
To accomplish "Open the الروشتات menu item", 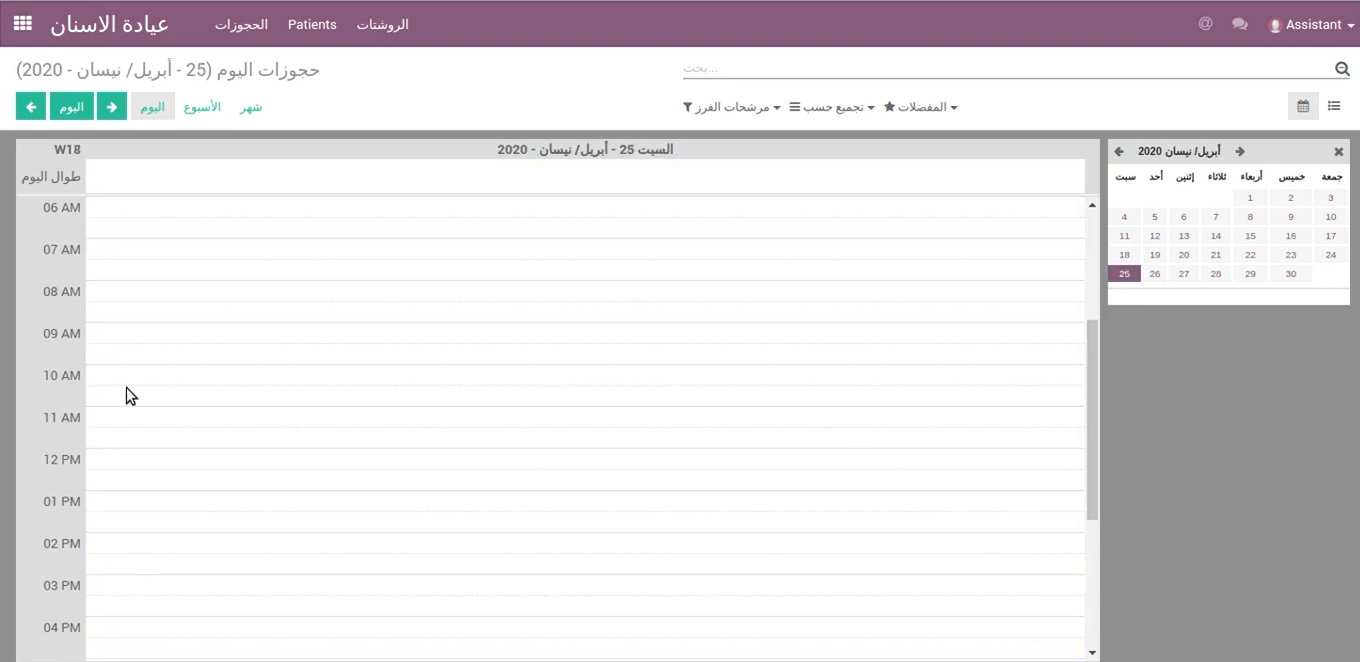I will click(383, 24).
